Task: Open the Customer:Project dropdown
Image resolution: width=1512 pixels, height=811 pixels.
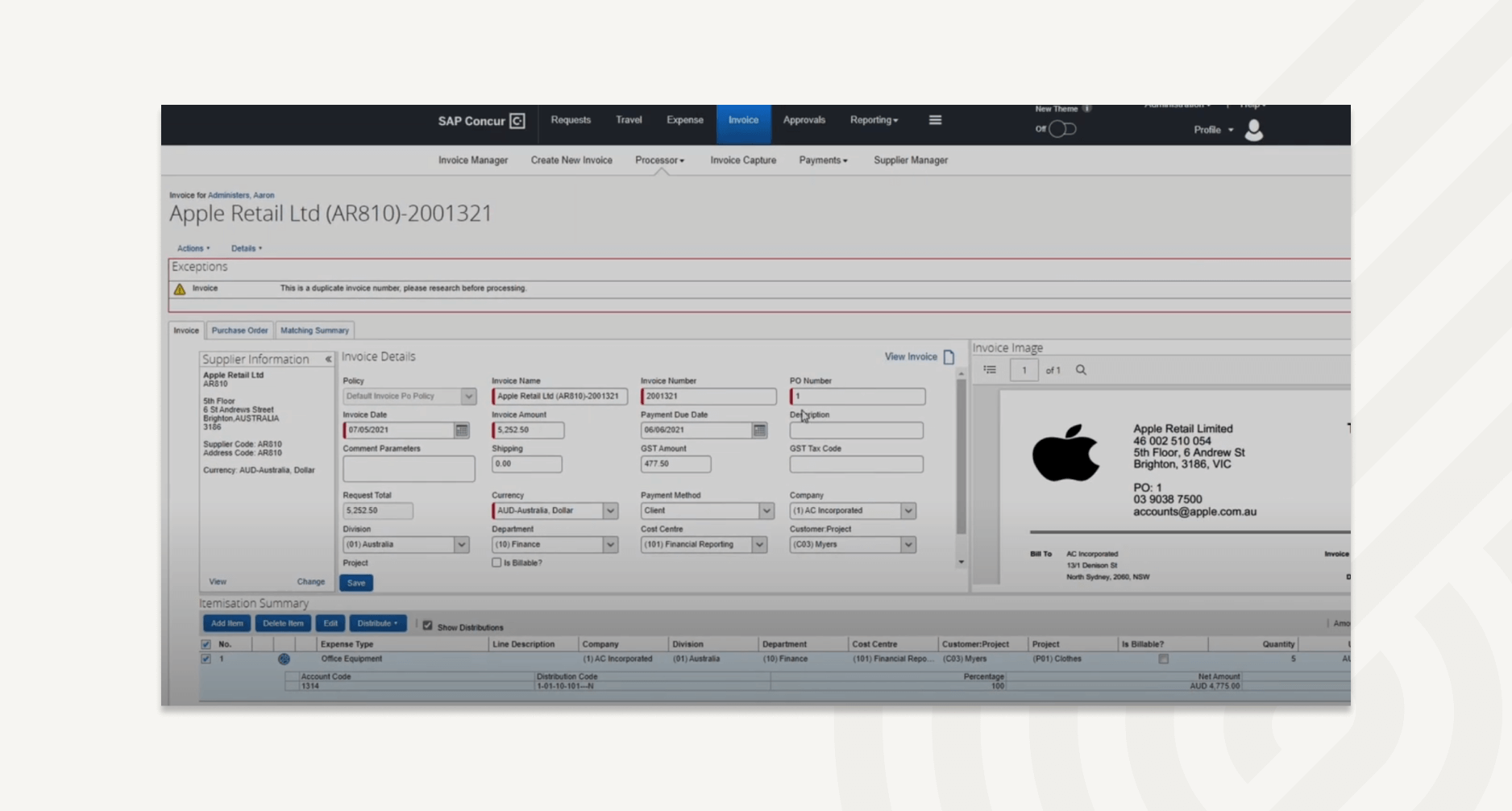Action: [908, 545]
